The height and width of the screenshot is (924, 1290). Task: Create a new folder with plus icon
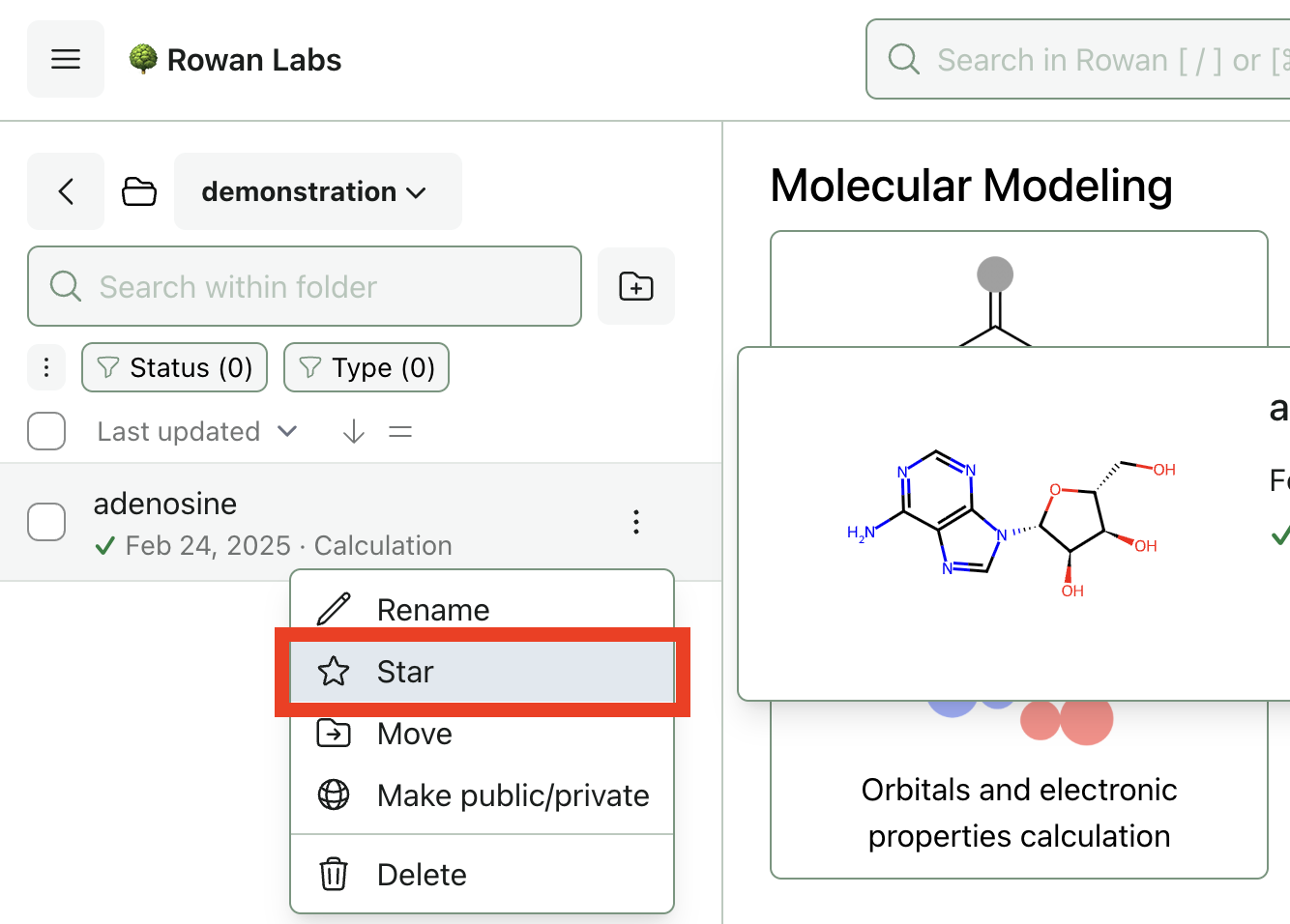[x=635, y=286]
